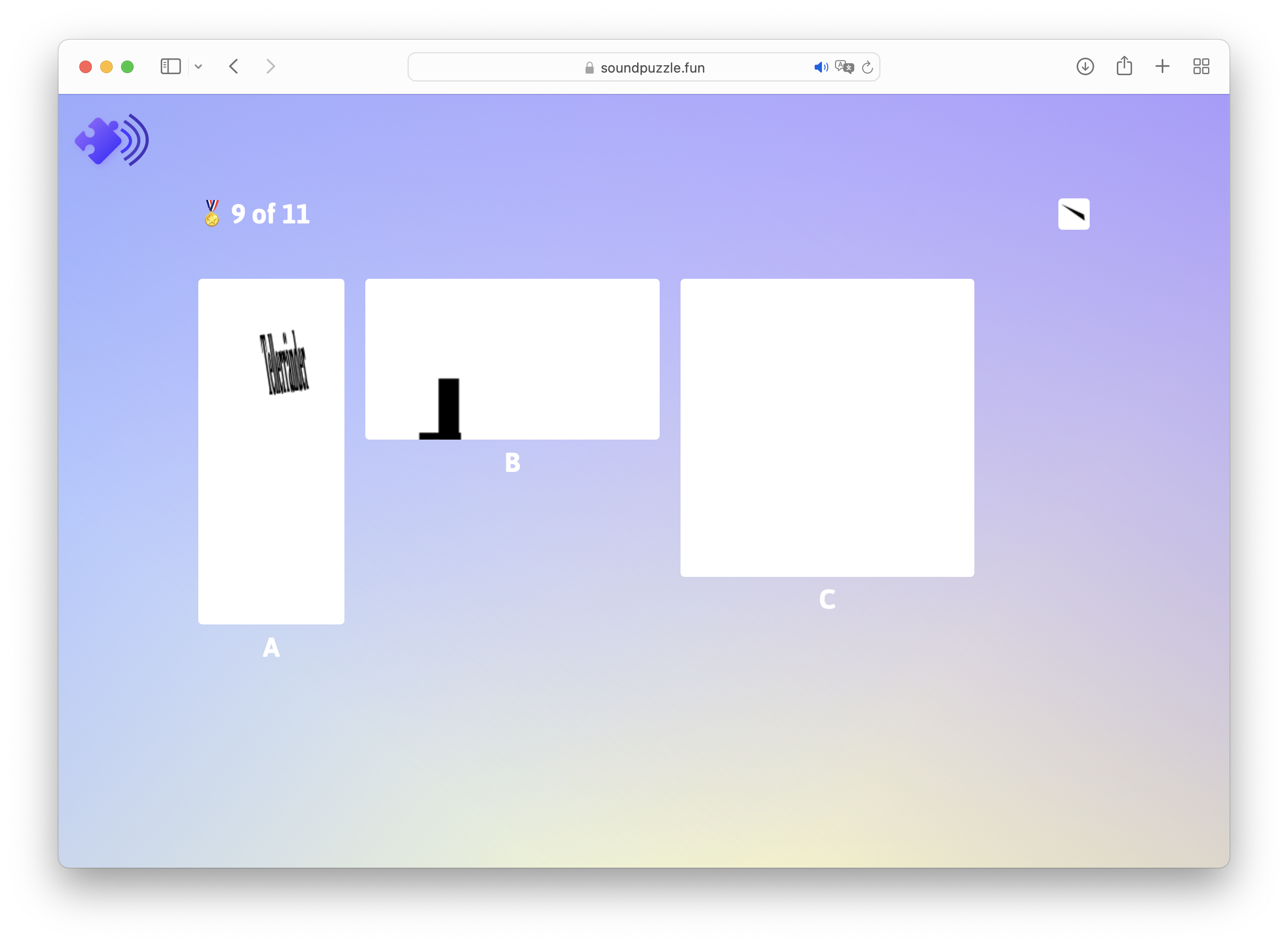Go back to previous page
The height and width of the screenshot is (945, 1288).
click(234, 66)
